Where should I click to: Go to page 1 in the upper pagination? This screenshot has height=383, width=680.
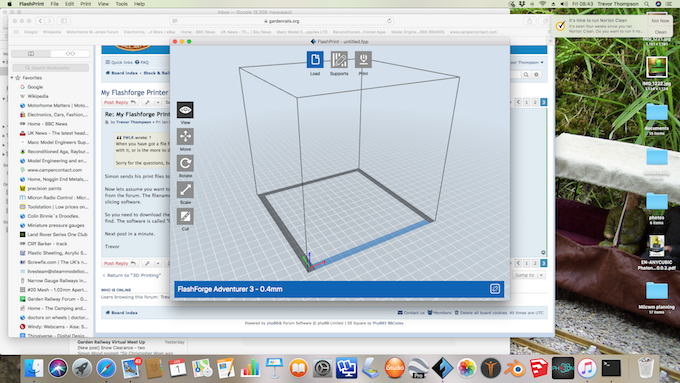tap(526, 102)
